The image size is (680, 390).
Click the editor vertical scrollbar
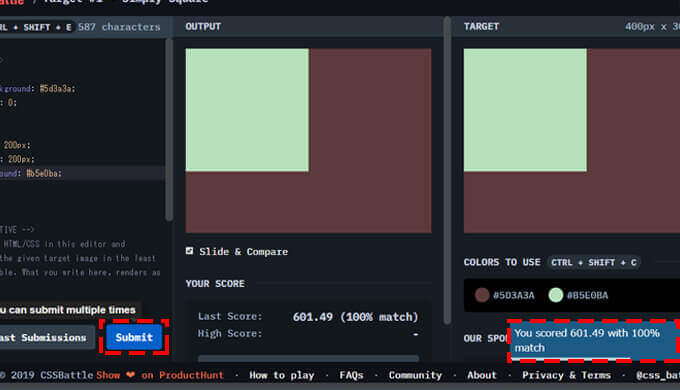169,129
